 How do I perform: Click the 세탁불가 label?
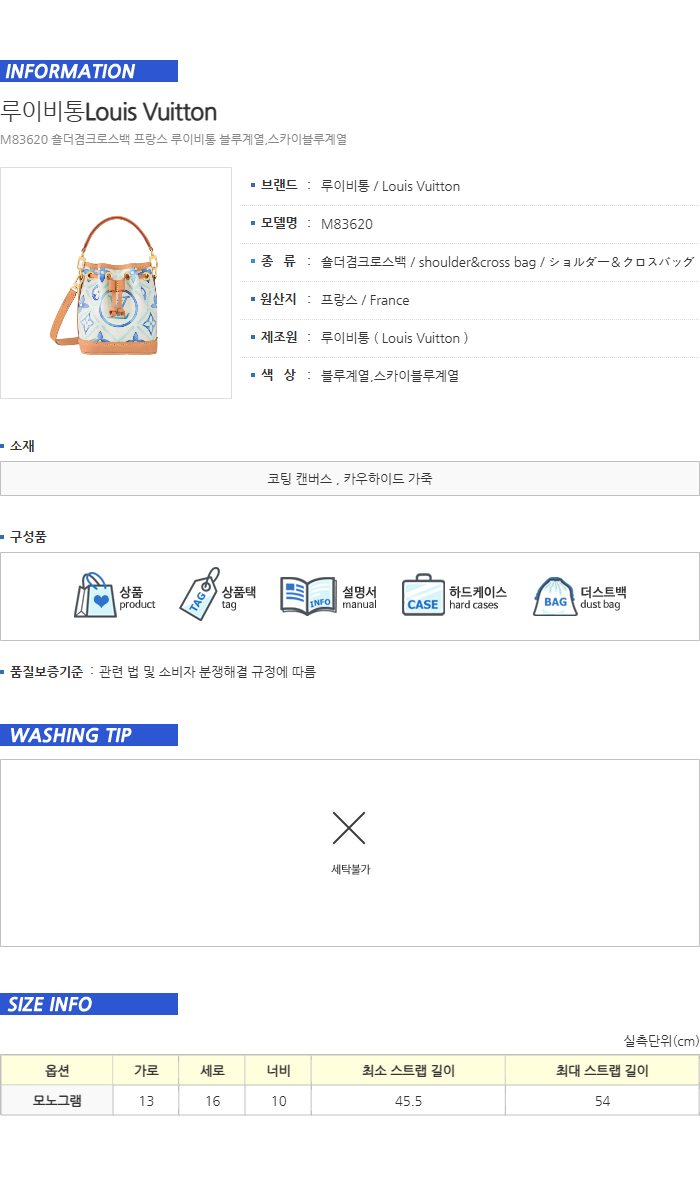pyautogui.click(x=350, y=870)
